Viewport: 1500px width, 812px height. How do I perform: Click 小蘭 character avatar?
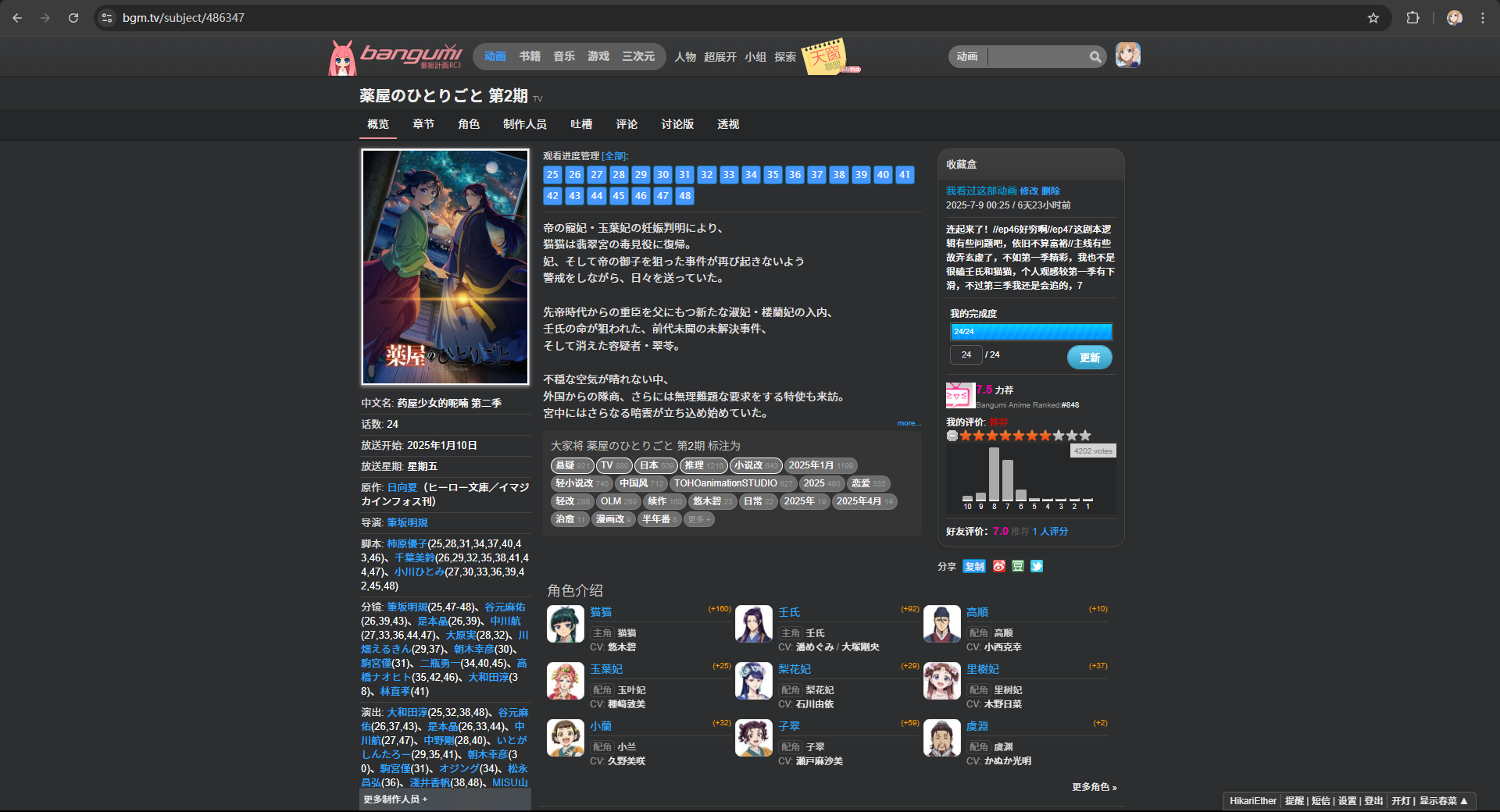click(x=565, y=738)
